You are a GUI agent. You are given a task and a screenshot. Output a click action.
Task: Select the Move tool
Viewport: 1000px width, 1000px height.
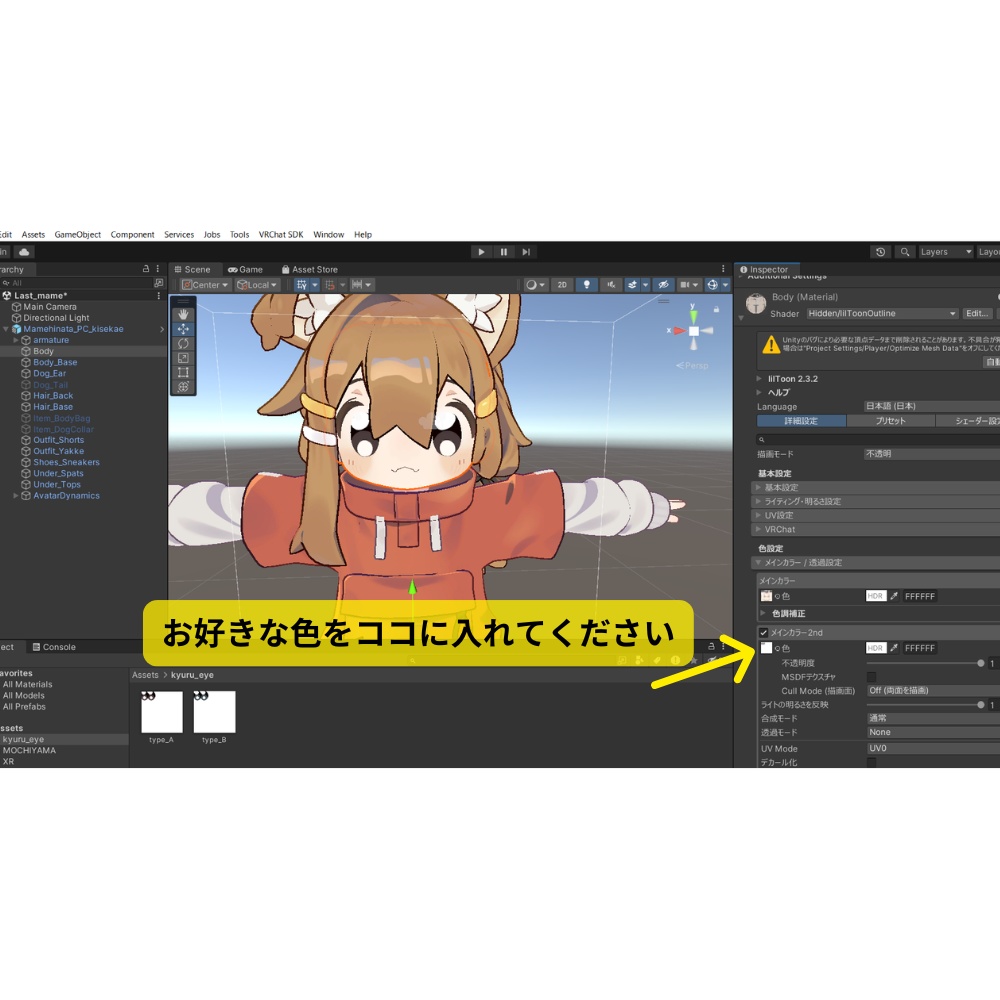[183, 329]
